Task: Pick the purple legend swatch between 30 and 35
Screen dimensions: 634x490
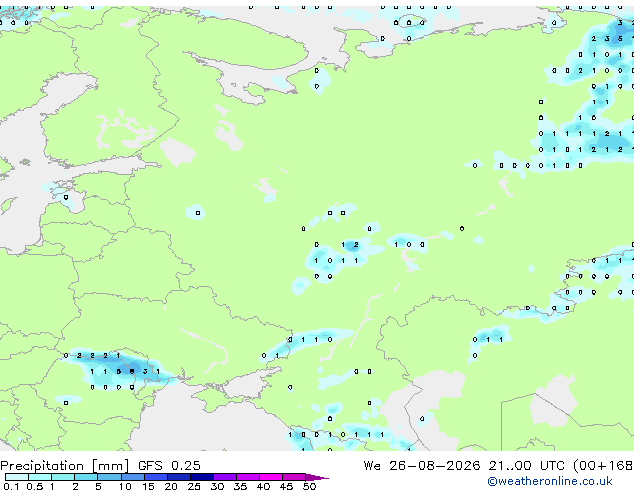Action: click(x=224, y=477)
